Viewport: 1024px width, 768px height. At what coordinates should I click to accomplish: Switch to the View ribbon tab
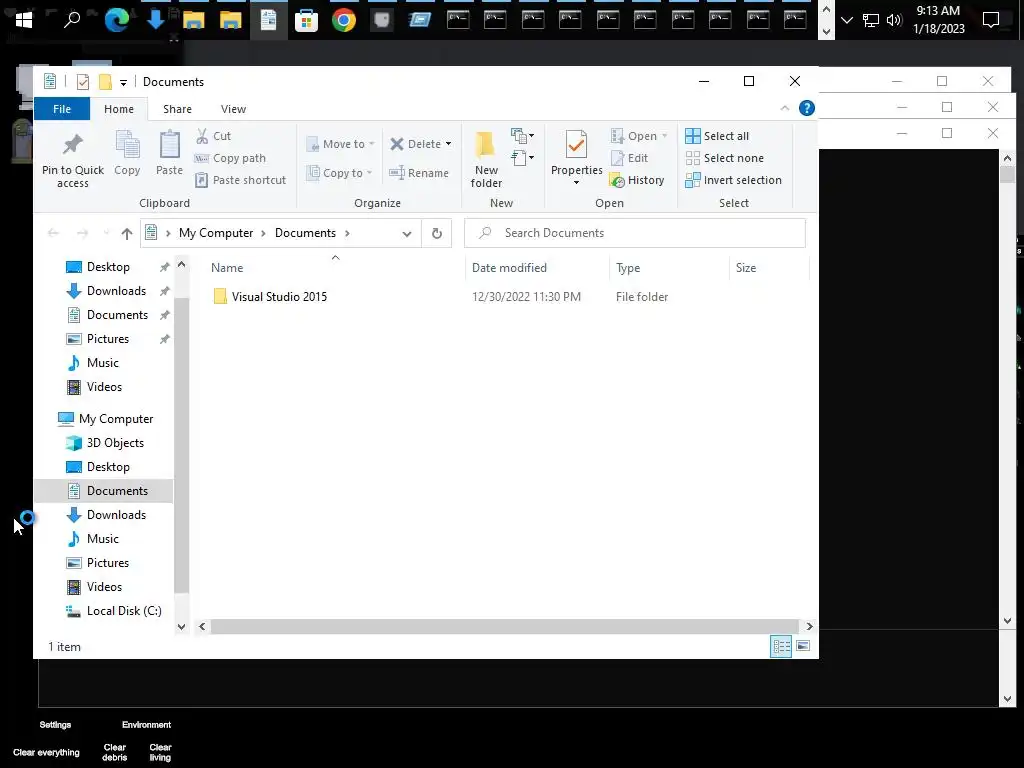tap(233, 109)
